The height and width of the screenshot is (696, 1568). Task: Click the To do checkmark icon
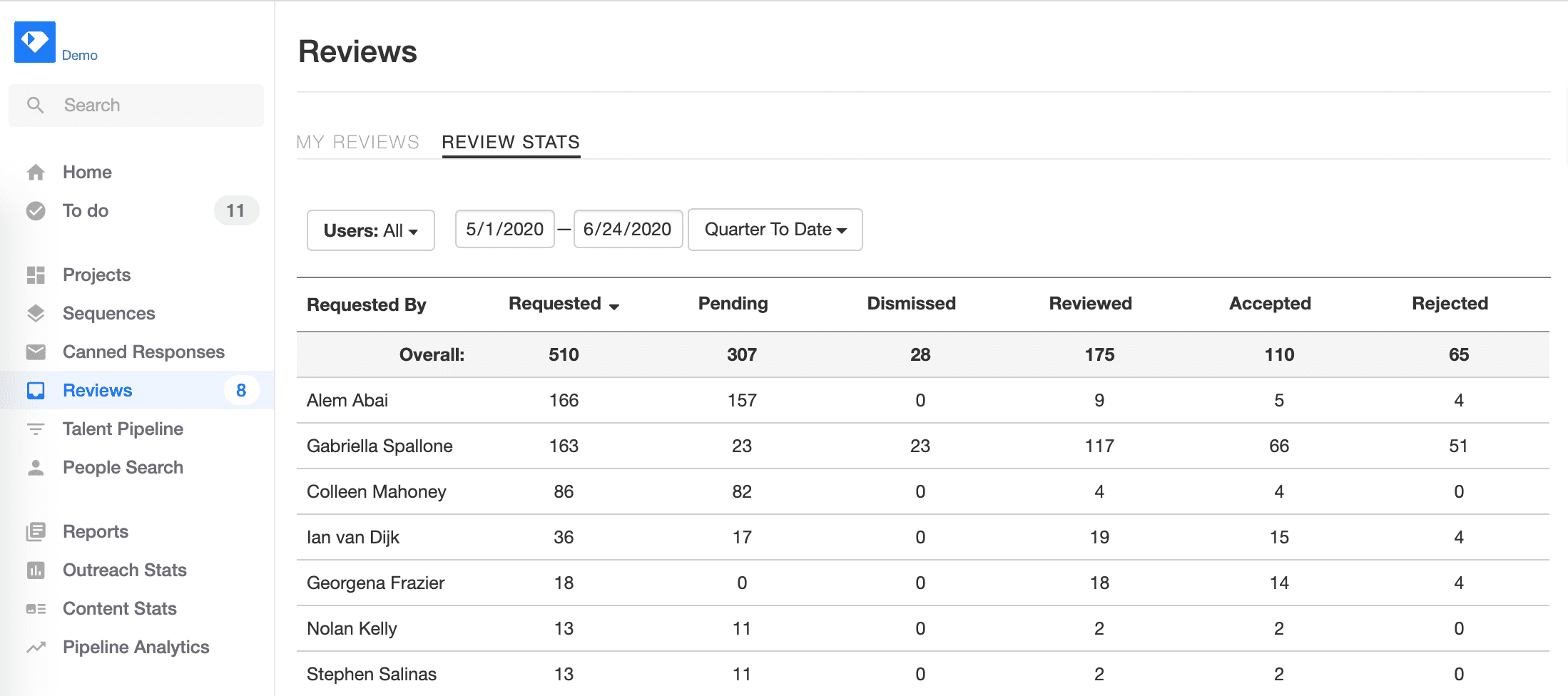[36, 211]
